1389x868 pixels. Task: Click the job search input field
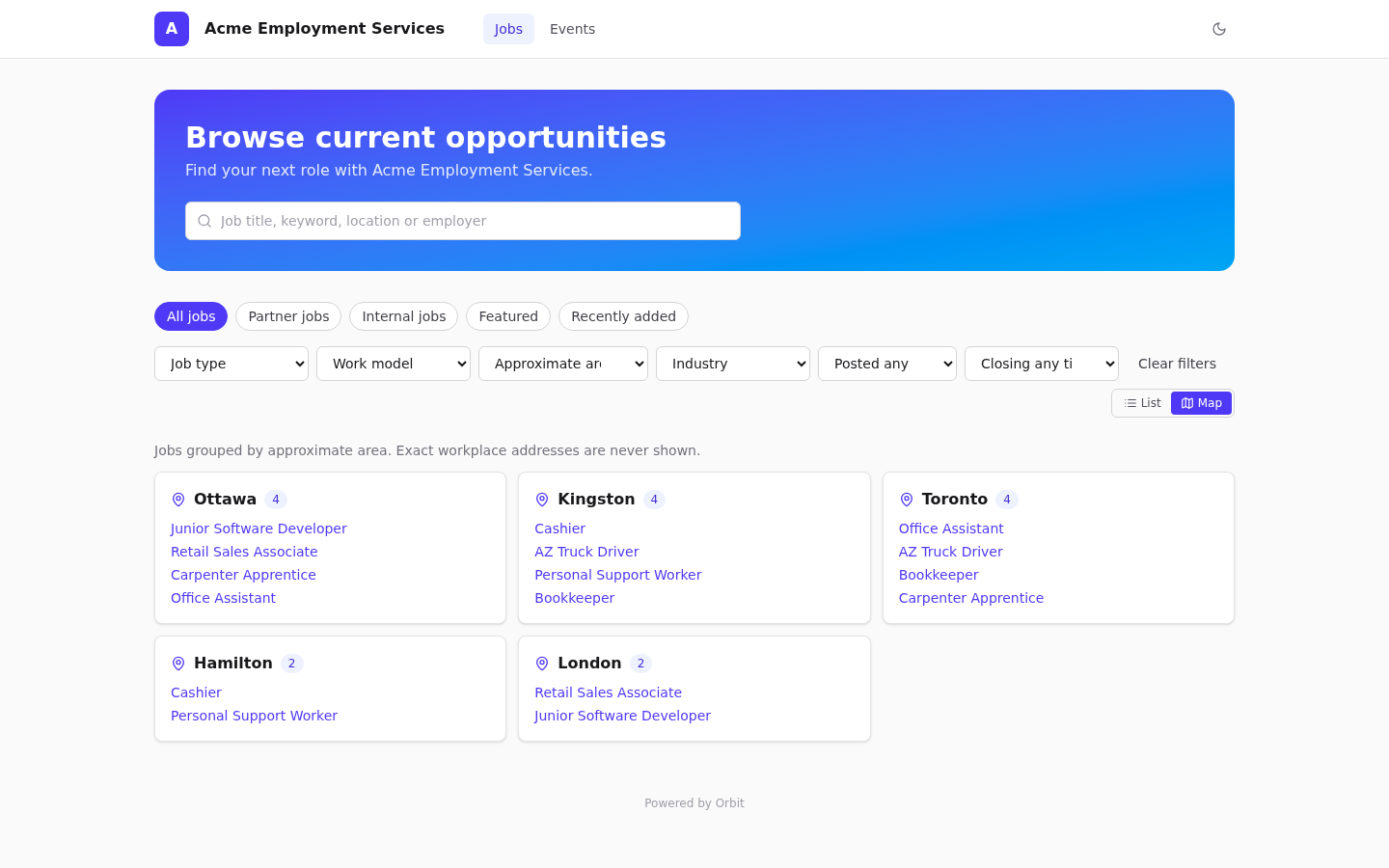pyautogui.click(x=463, y=221)
